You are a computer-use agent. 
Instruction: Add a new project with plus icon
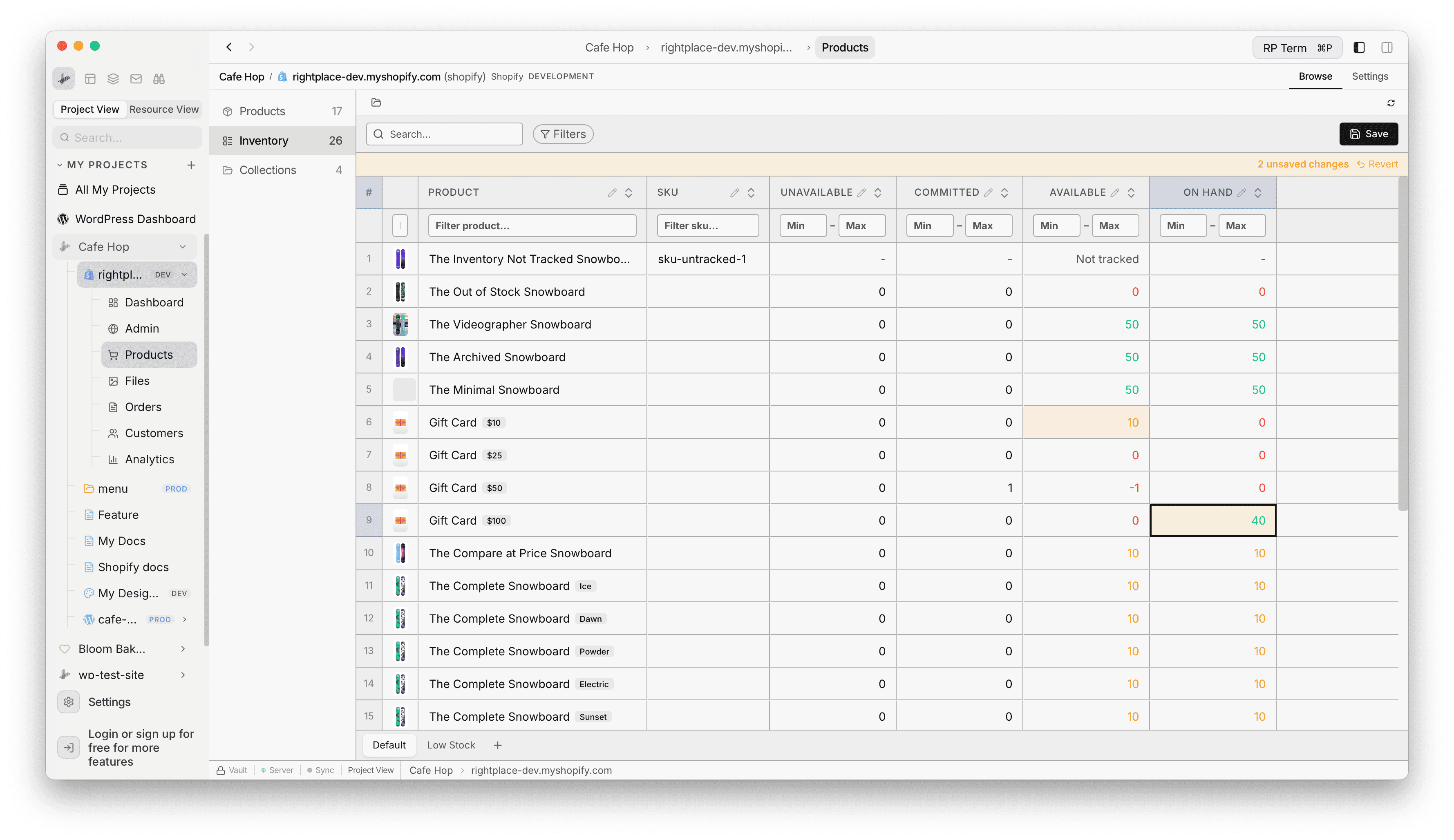click(x=191, y=165)
